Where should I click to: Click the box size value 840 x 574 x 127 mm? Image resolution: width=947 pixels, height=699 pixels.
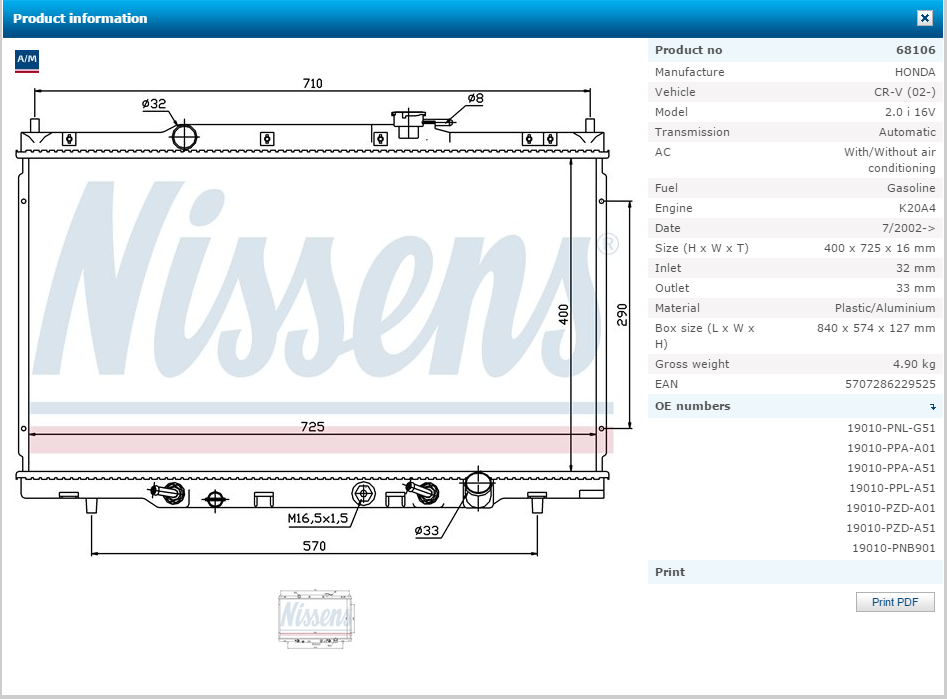click(876, 328)
